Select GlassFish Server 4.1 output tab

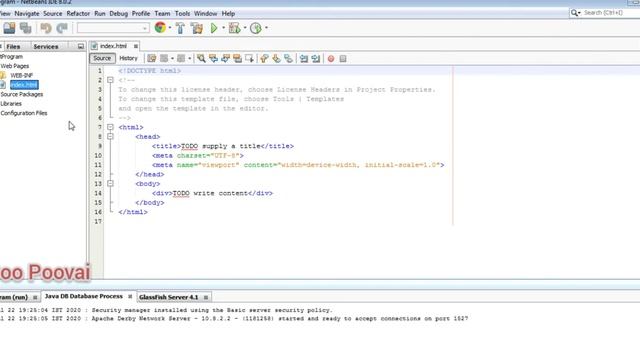point(169,297)
